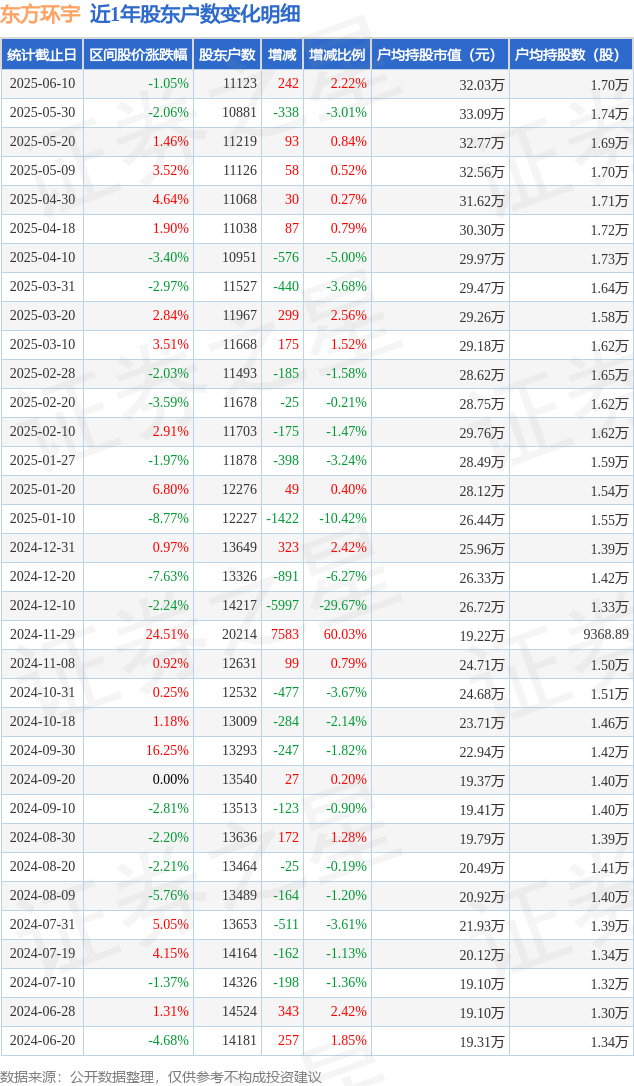Click the 股东户数 column header
The height and width of the screenshot is (1086, 634).
(x=227, y=55)
